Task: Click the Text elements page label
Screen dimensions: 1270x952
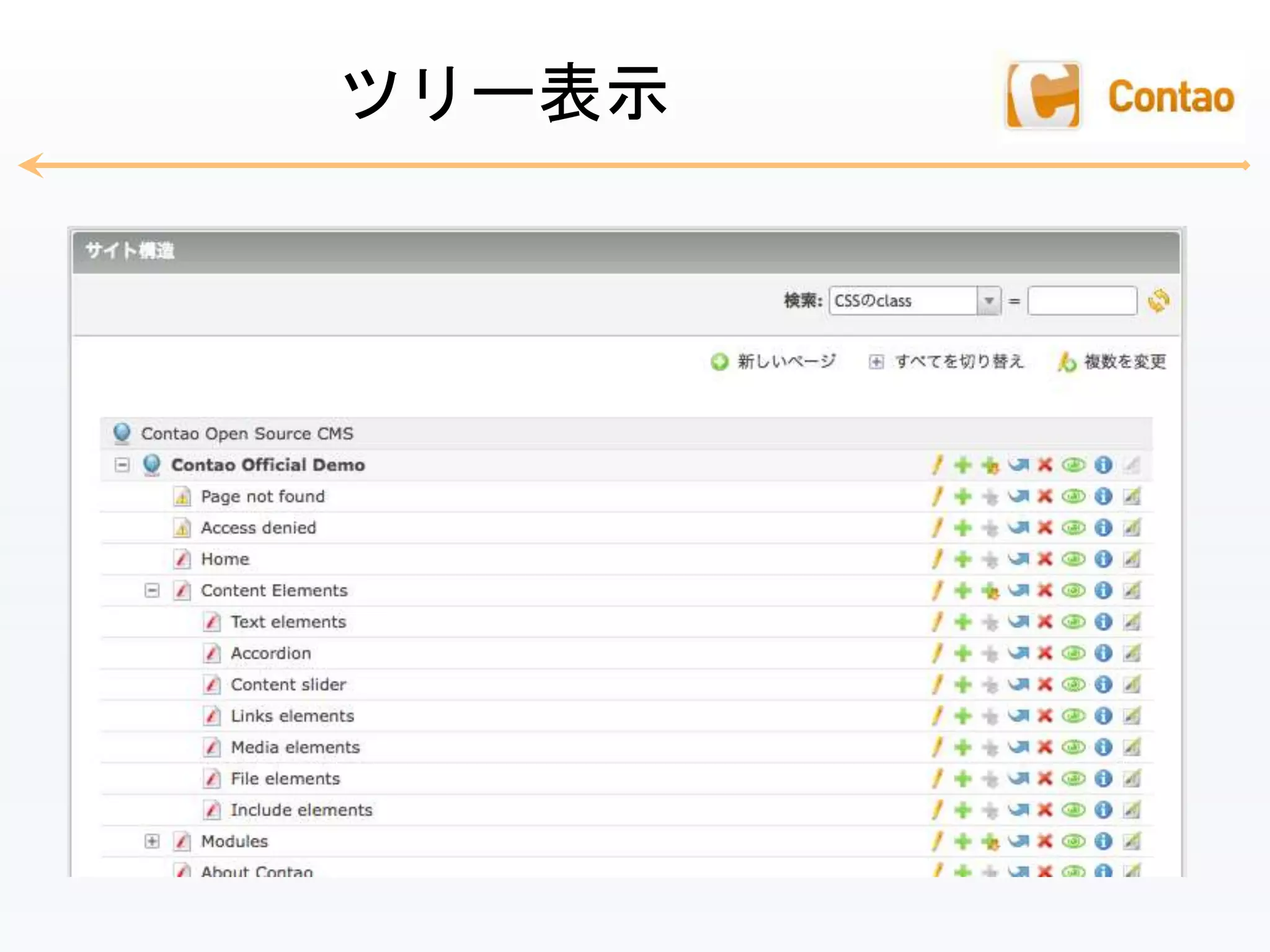Action: pyautogui.click(x=288, y=622)
